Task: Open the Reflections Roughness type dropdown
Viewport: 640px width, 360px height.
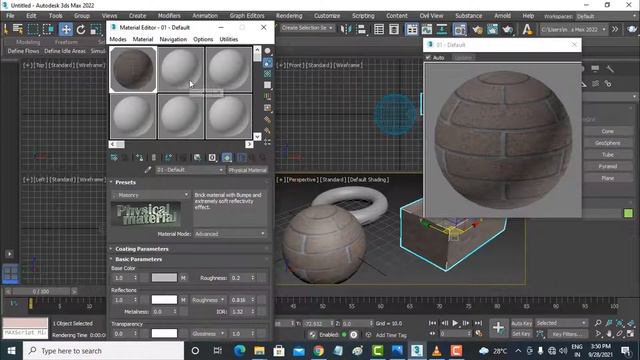Action: 208,300
